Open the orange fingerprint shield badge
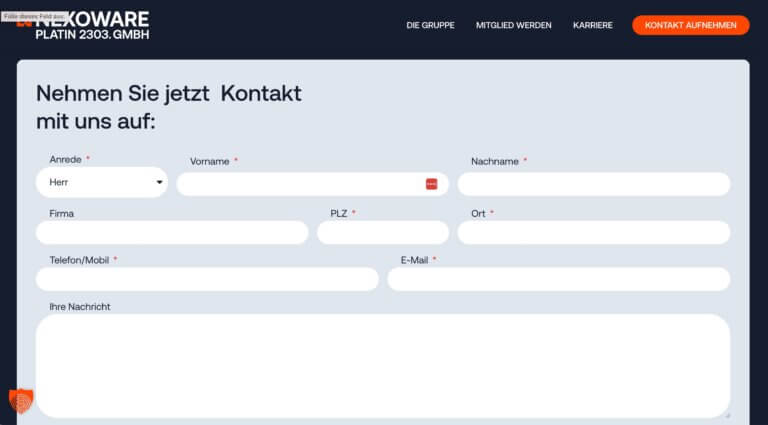The image size is (768, 425). click(x=21, y=401)
